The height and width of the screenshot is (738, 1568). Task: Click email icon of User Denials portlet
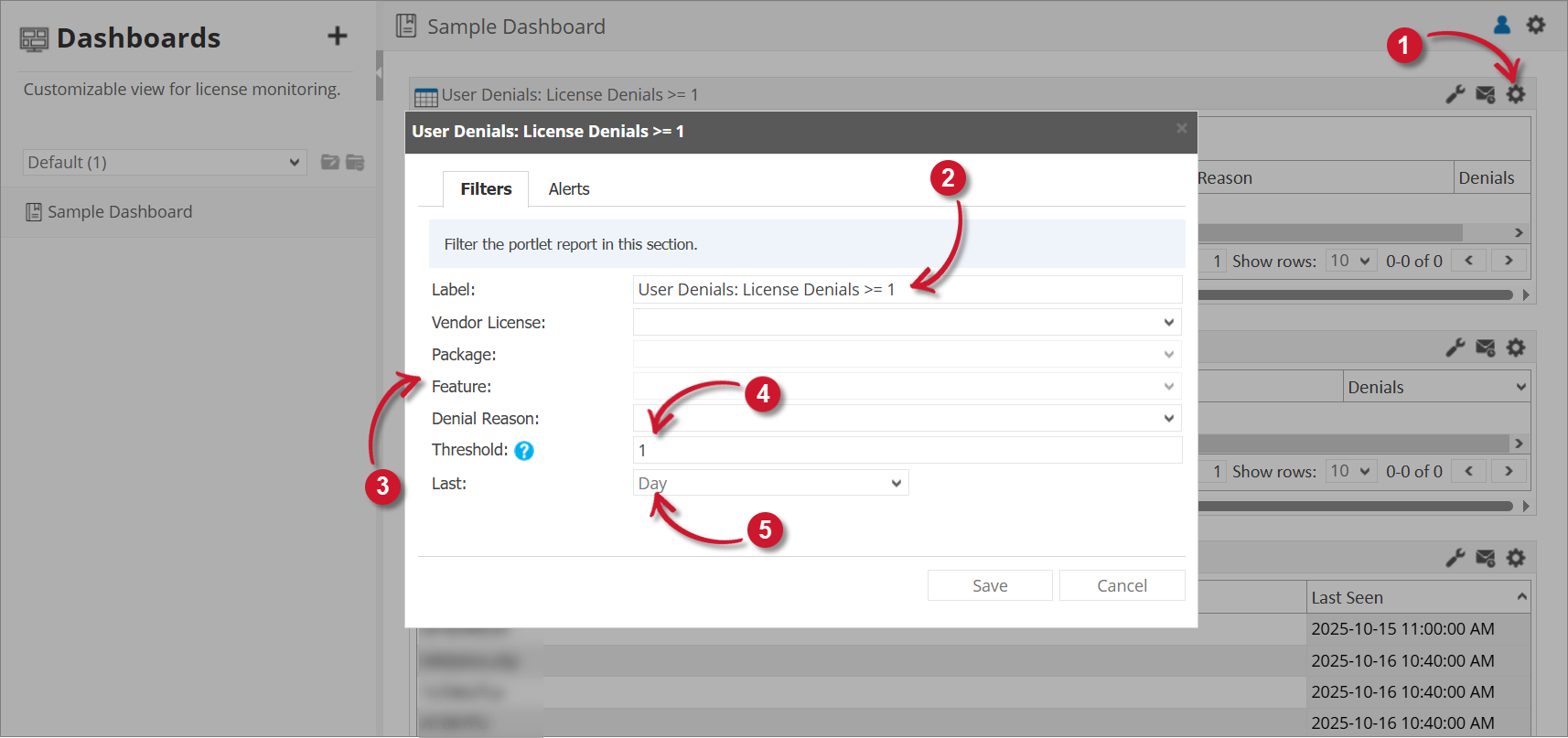[x=1486, y=94]
